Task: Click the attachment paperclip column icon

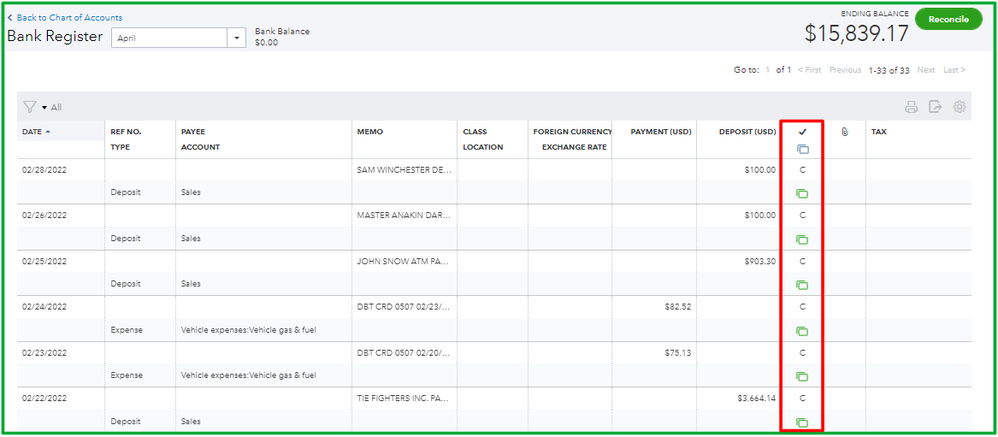Action: click(x=845, y=132)
